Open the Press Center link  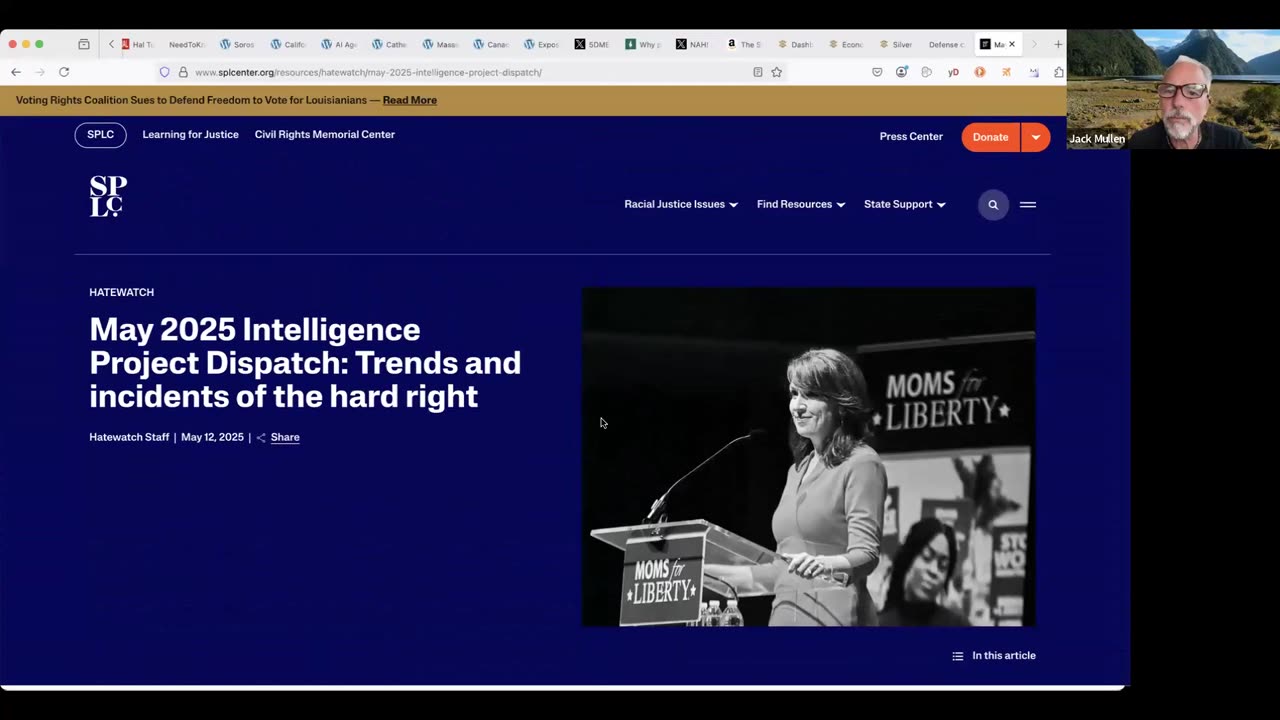click(911, 137)
